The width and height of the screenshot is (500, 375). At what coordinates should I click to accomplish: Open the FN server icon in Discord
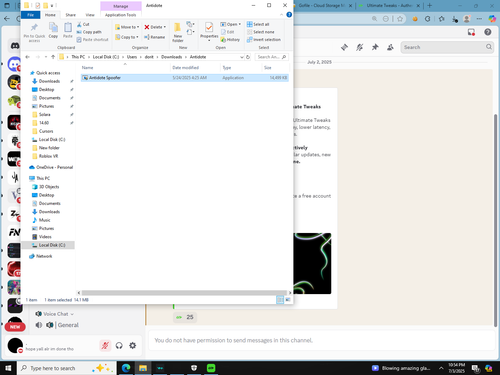pos(14,232)
